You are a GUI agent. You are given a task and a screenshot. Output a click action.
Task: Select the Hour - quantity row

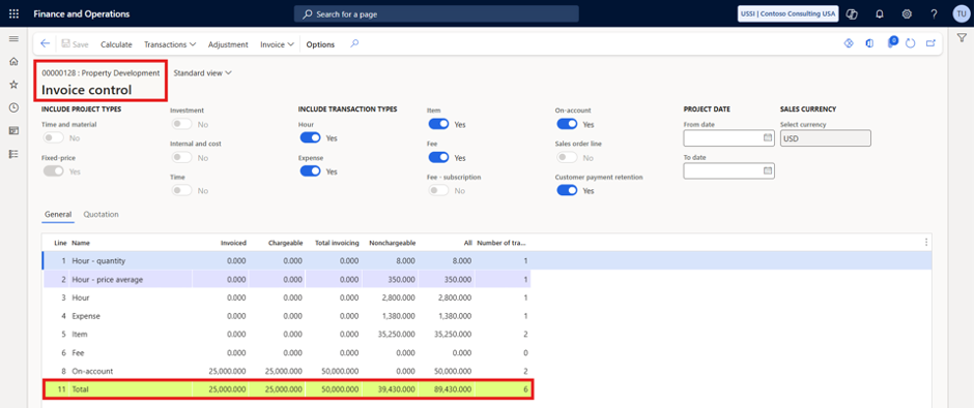click(x=487, y=261)
